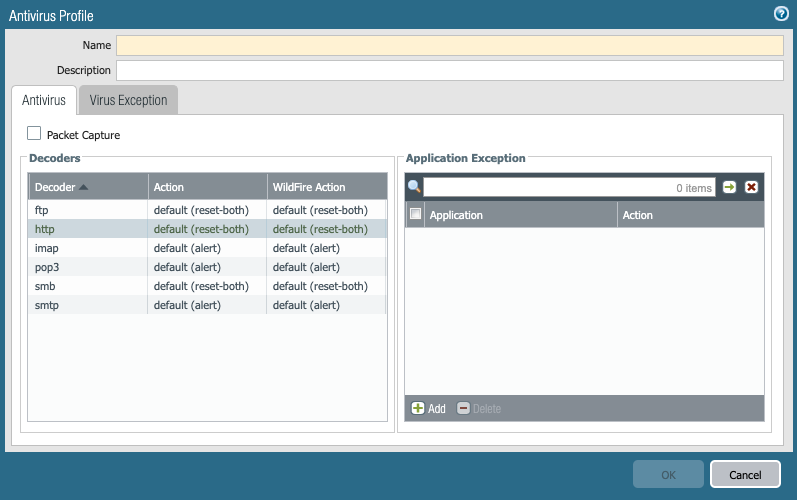Screen dimensions: 797x500
Task: Focus the Name input field
Action: click(450, 45)
